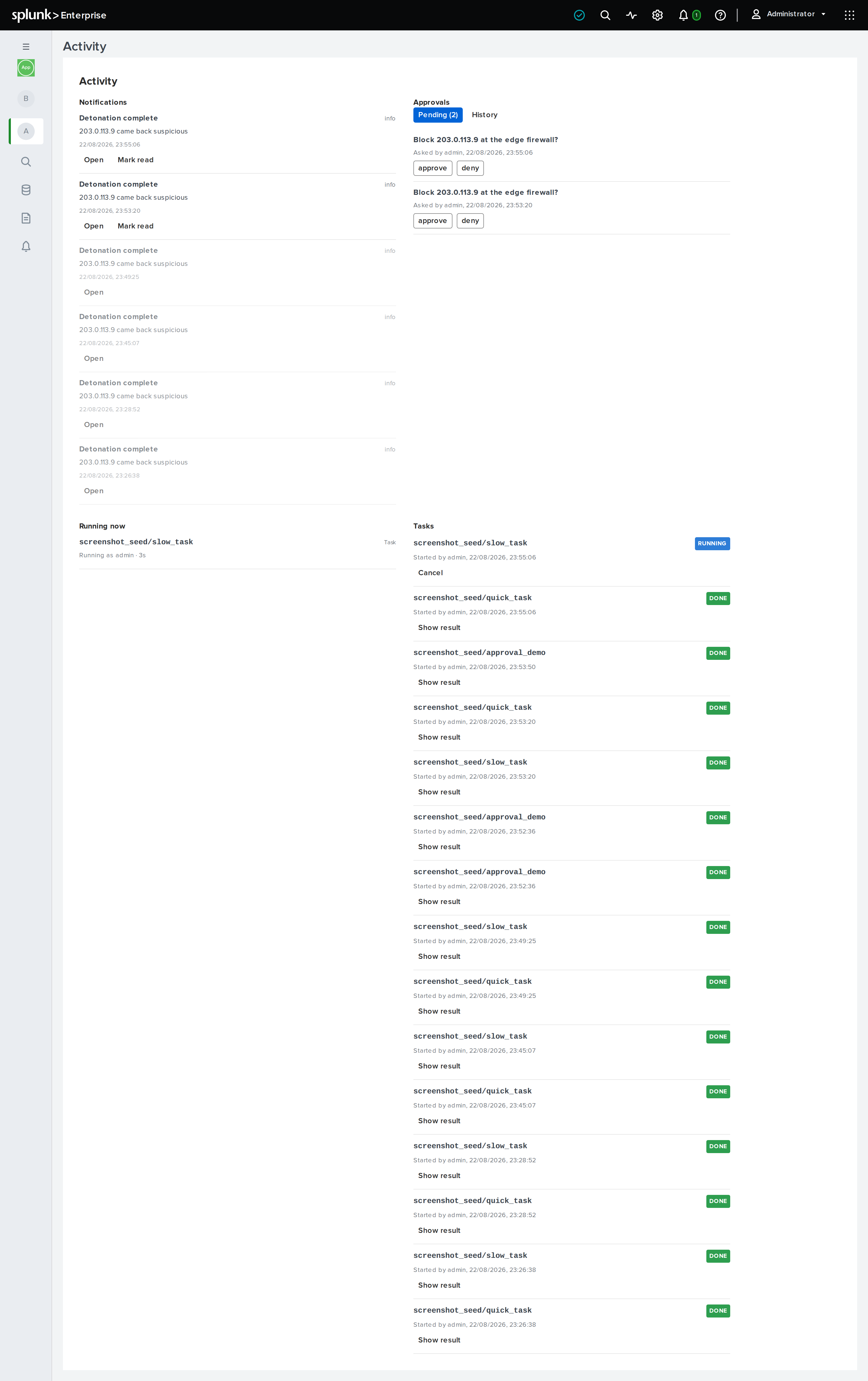868x1381 pixels.
Task: Click the user profile icon beside Administrator
Action: [x=756, y=14]
